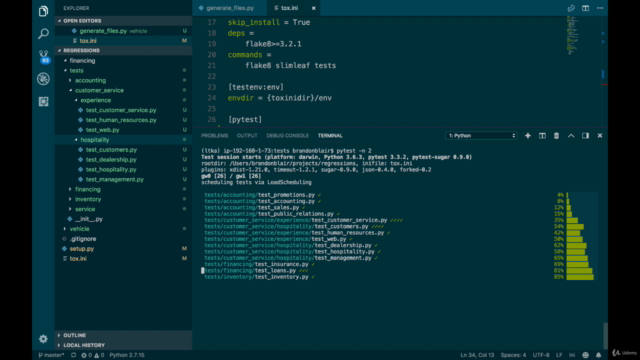Select tox.ini in Open Editors list

pos(123,41)
